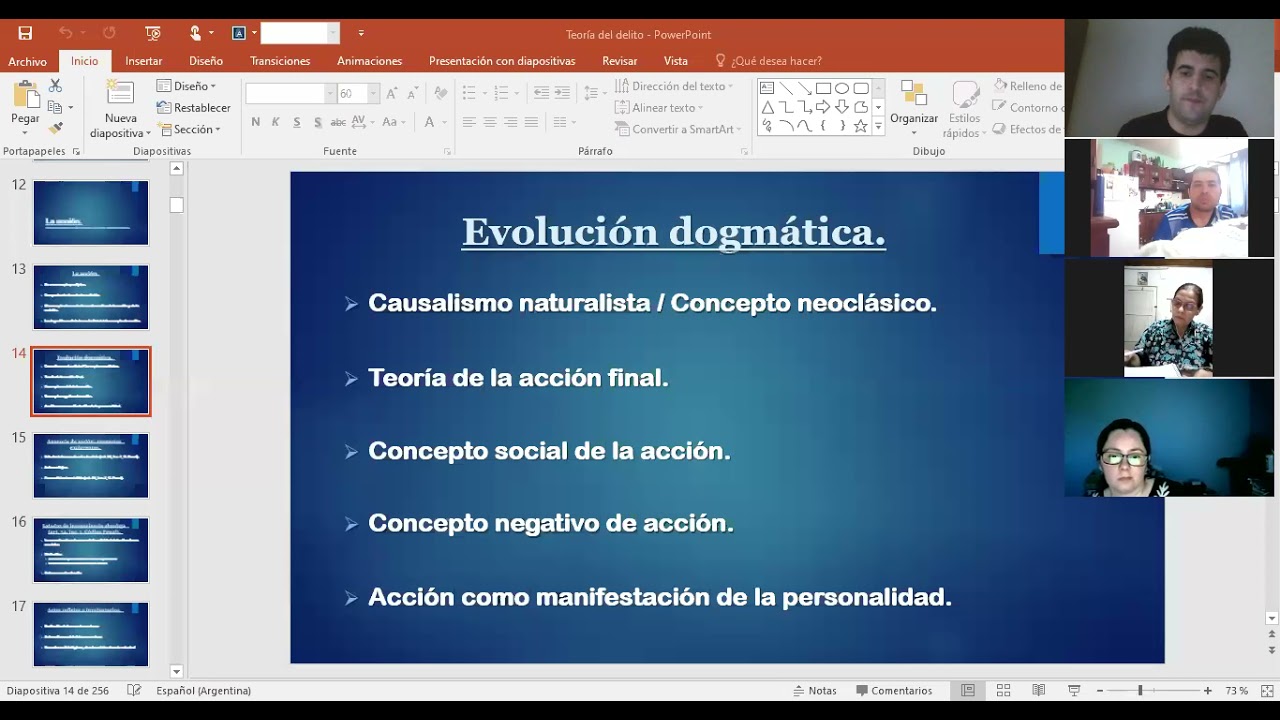Toggle Bold (N) formatting

[x=256, y=122]
